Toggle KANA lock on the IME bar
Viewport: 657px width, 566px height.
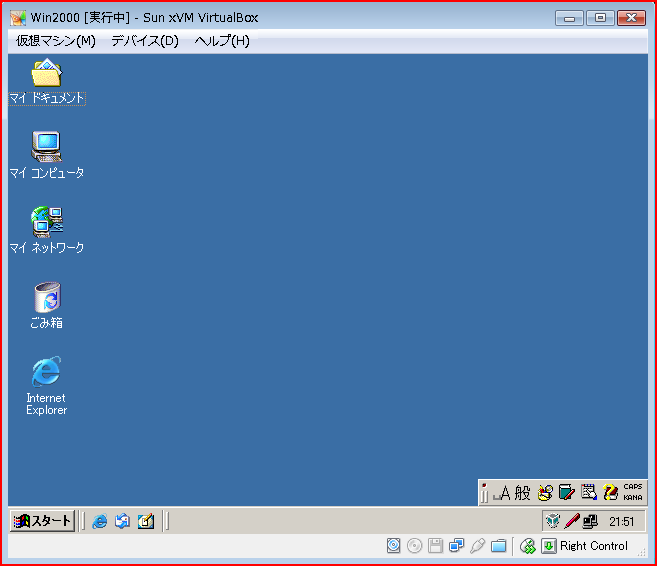(633, 497)
